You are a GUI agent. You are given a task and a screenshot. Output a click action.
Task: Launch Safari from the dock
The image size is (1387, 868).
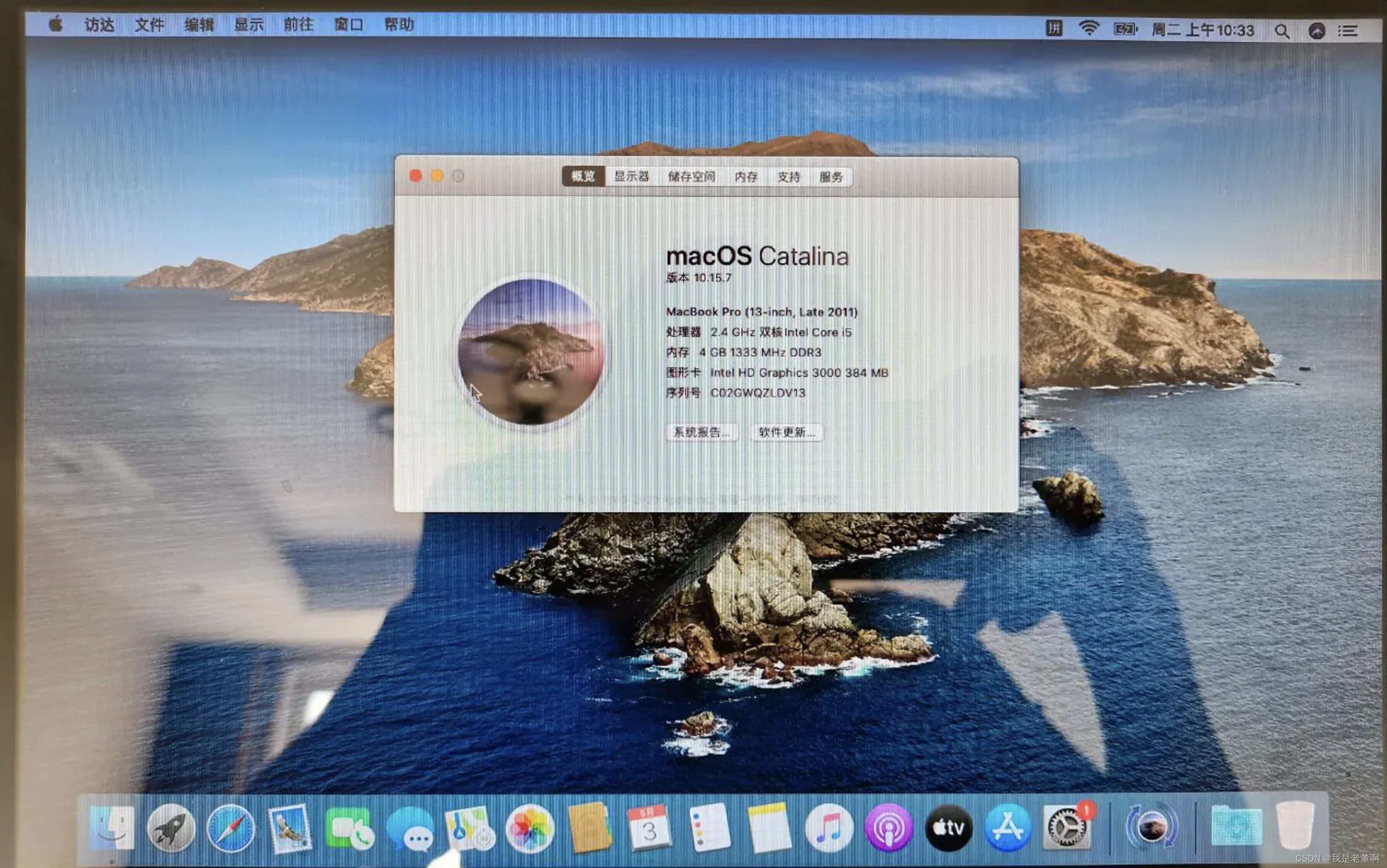pos(231,828)
